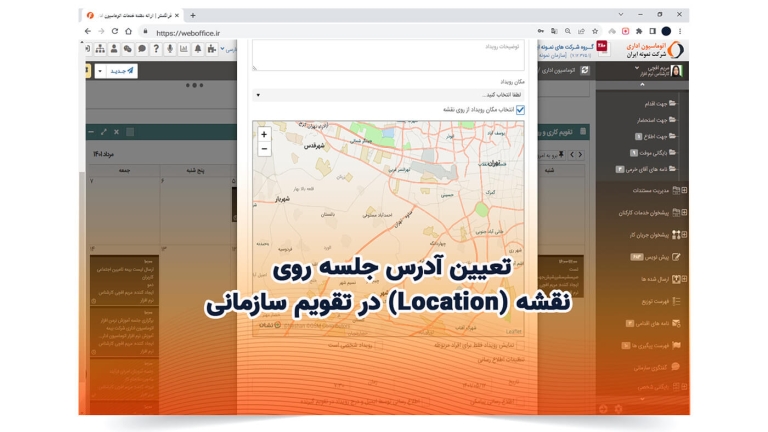Click the refresh icon next to اتوماسیون اداری
Viewport: 768px width, 432px height.
point(585,70)
